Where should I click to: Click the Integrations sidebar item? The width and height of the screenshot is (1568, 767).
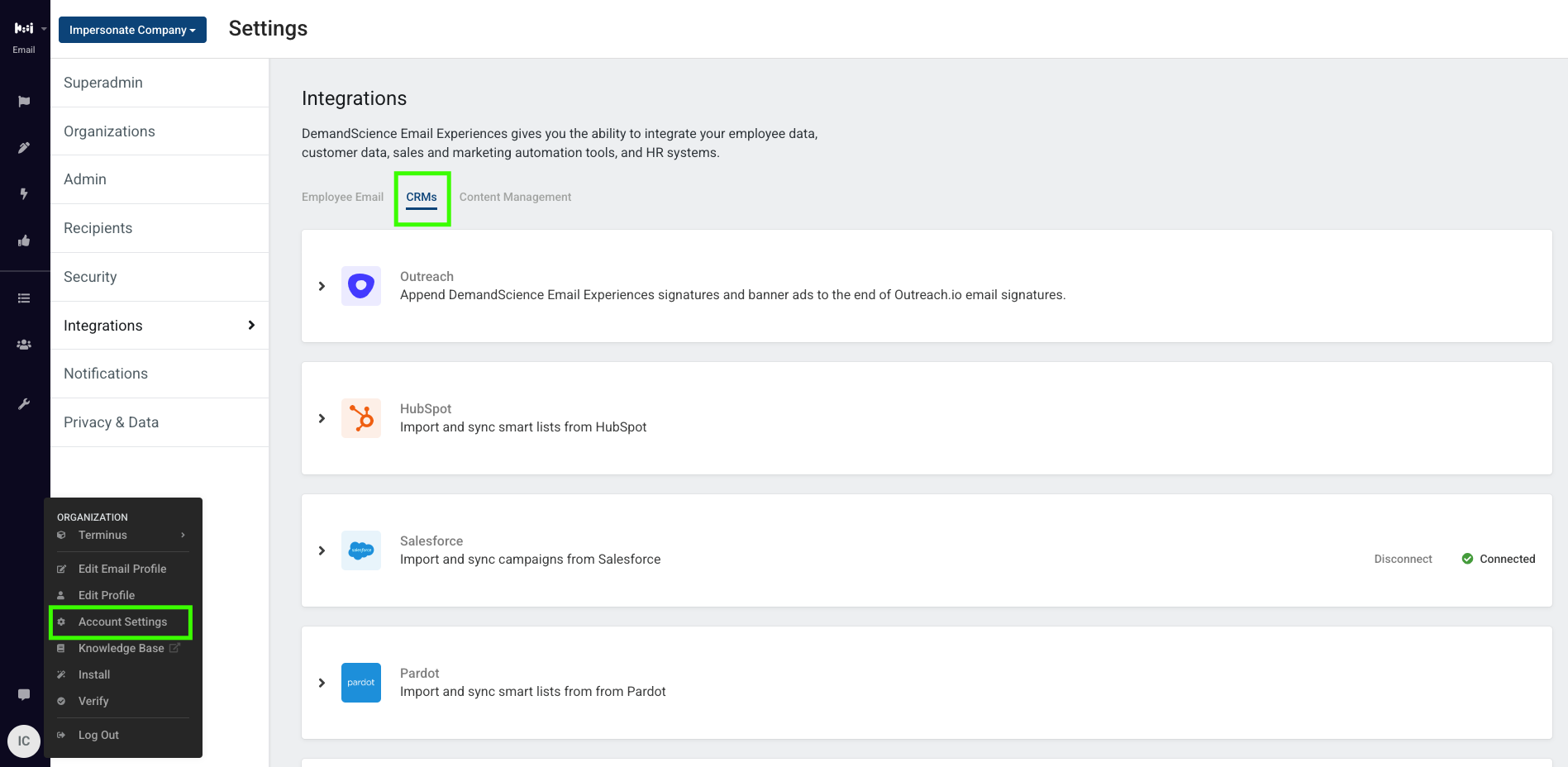[x=160, y=326]
